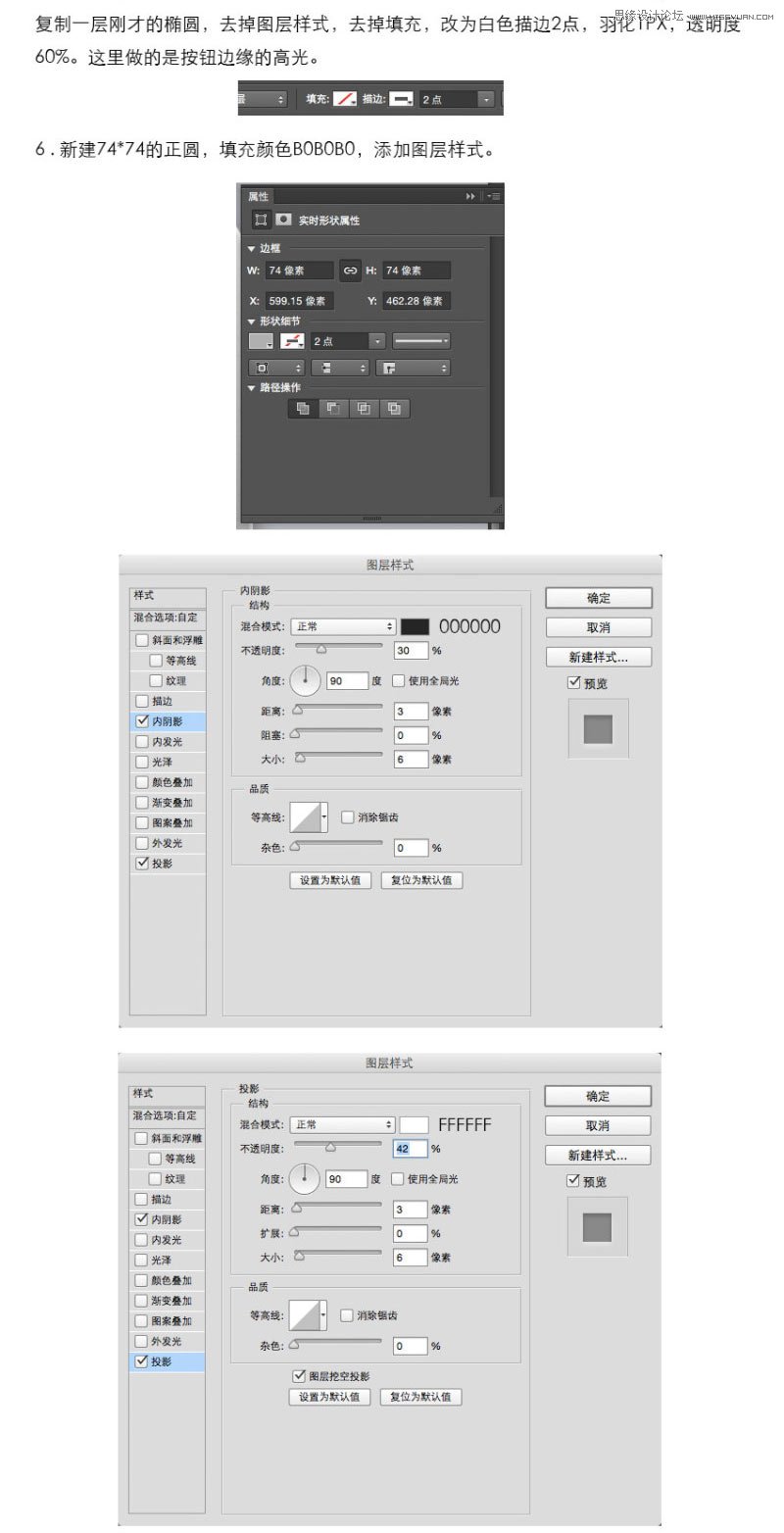Enable 斜面和浮雕 in the Inner Shadow dialog
This screenshot has width=784, height=1533.
(143, 640)
